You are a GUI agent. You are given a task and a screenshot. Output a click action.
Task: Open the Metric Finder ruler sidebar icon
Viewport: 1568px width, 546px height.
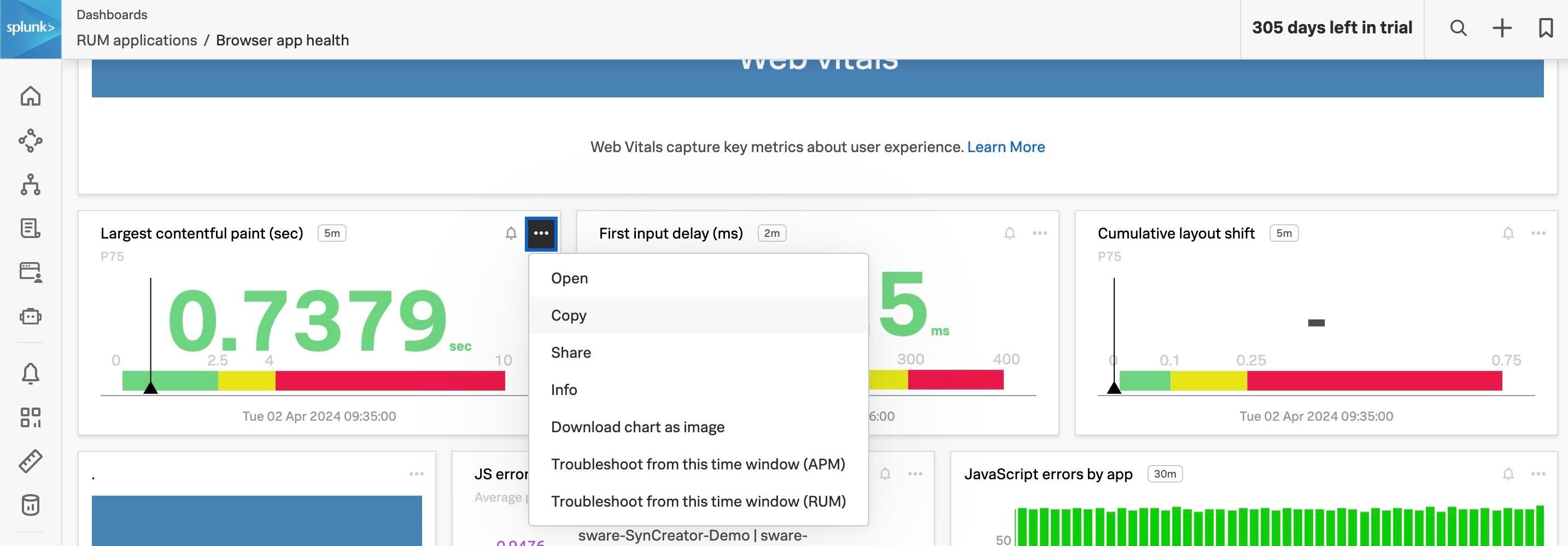tap(31, 461)
